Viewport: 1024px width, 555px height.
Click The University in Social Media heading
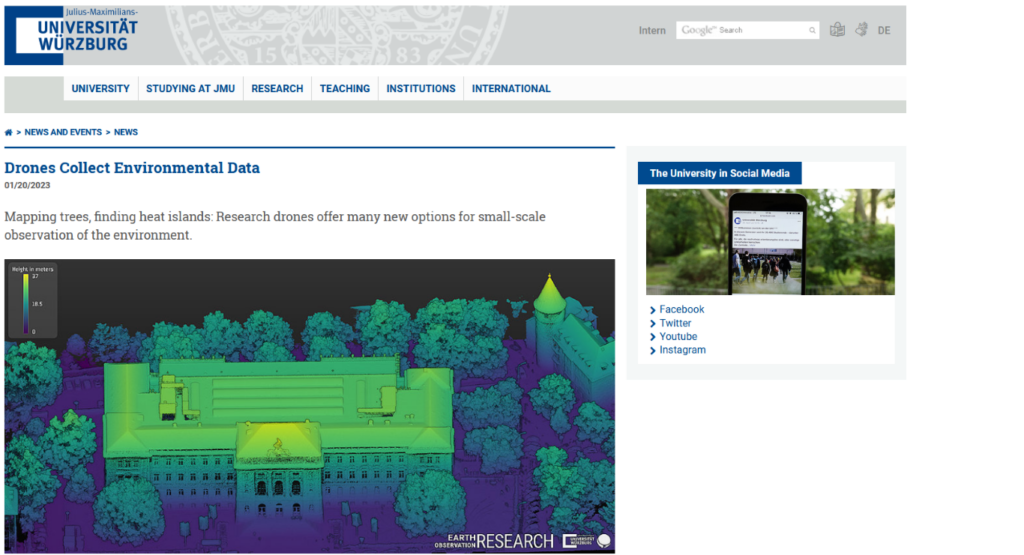pos(720,173)
